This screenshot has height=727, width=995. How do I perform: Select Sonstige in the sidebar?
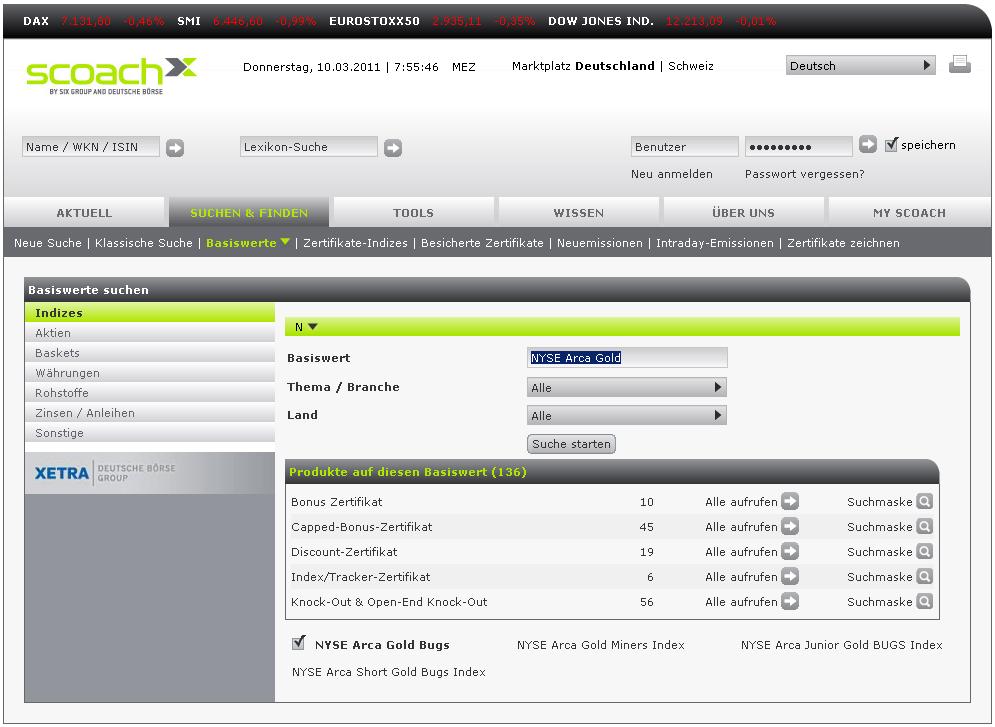tap(150, 433)
